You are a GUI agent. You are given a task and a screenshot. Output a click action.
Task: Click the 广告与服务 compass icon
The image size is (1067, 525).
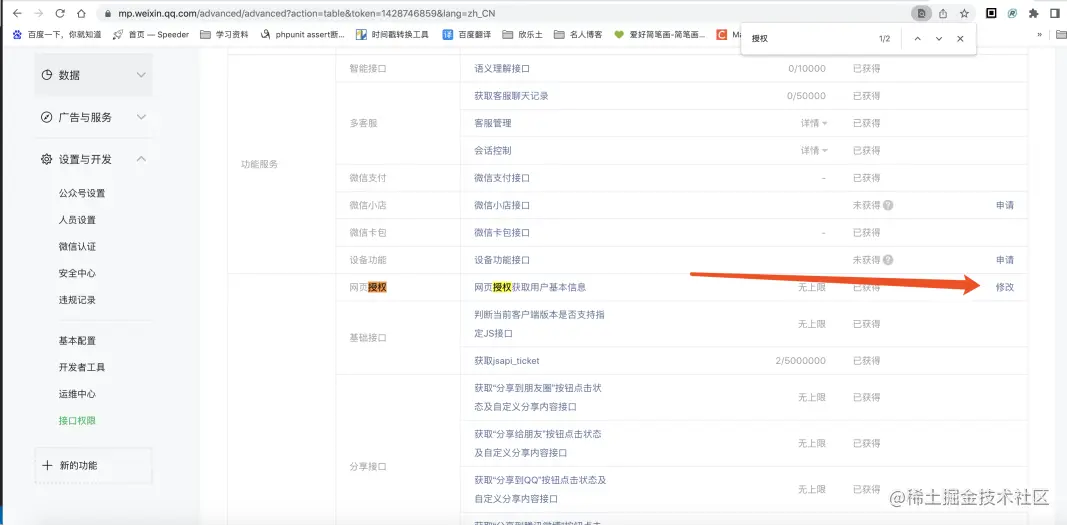(x=47, y=117)
